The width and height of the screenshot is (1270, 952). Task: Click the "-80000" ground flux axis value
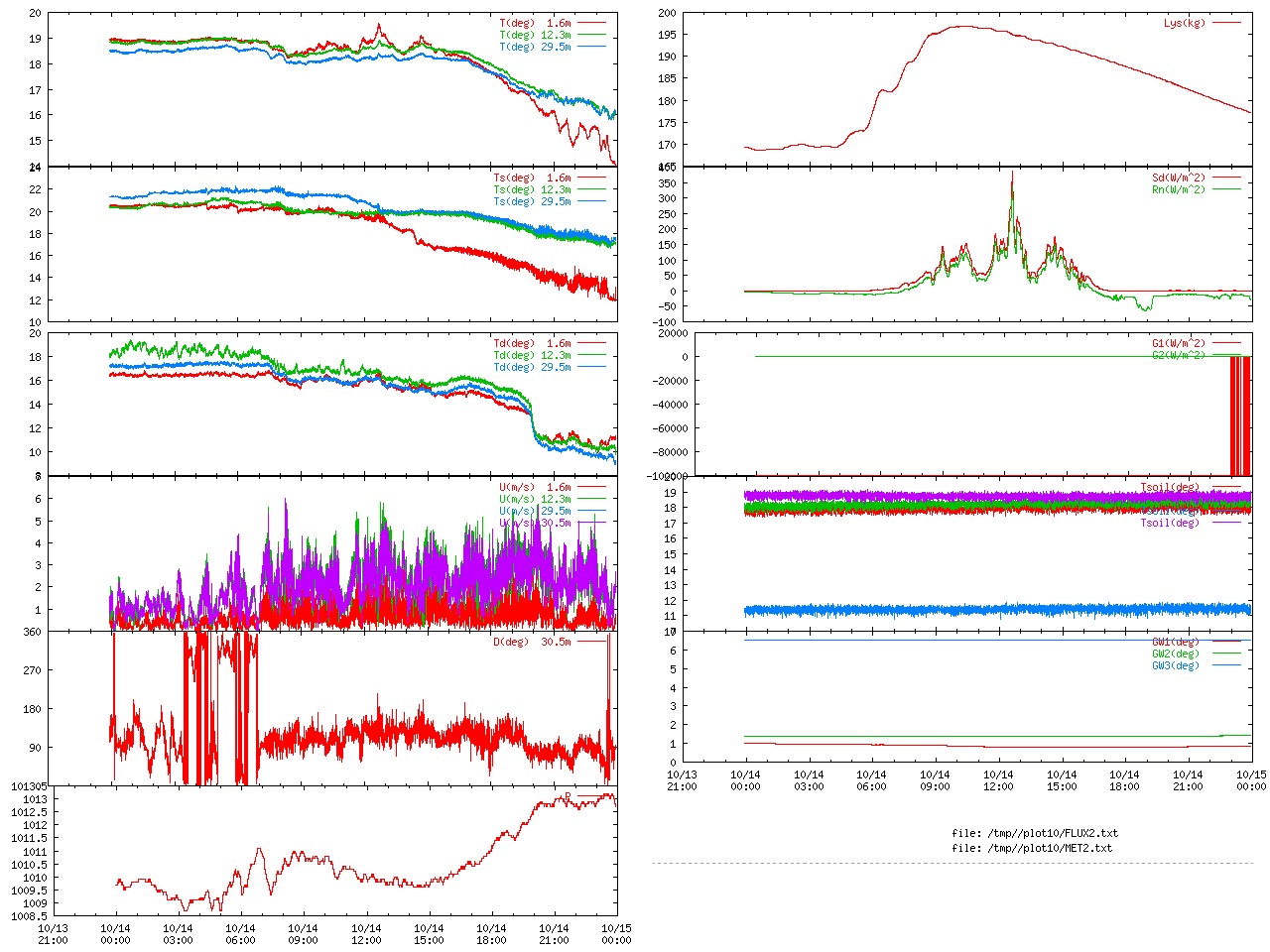(x=671, y=452)
